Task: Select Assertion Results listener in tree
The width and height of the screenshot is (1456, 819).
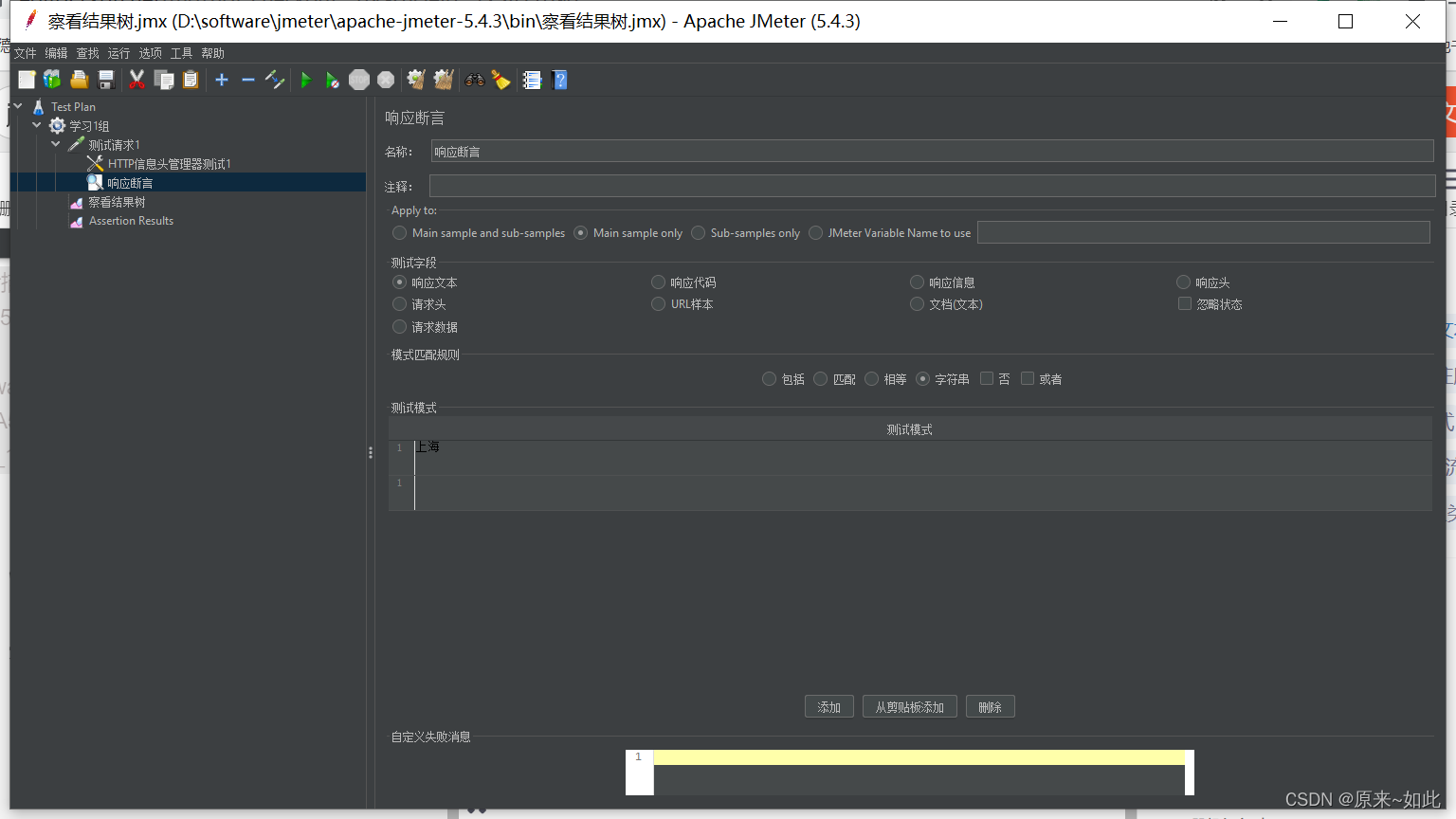Action: click(131, 221)
